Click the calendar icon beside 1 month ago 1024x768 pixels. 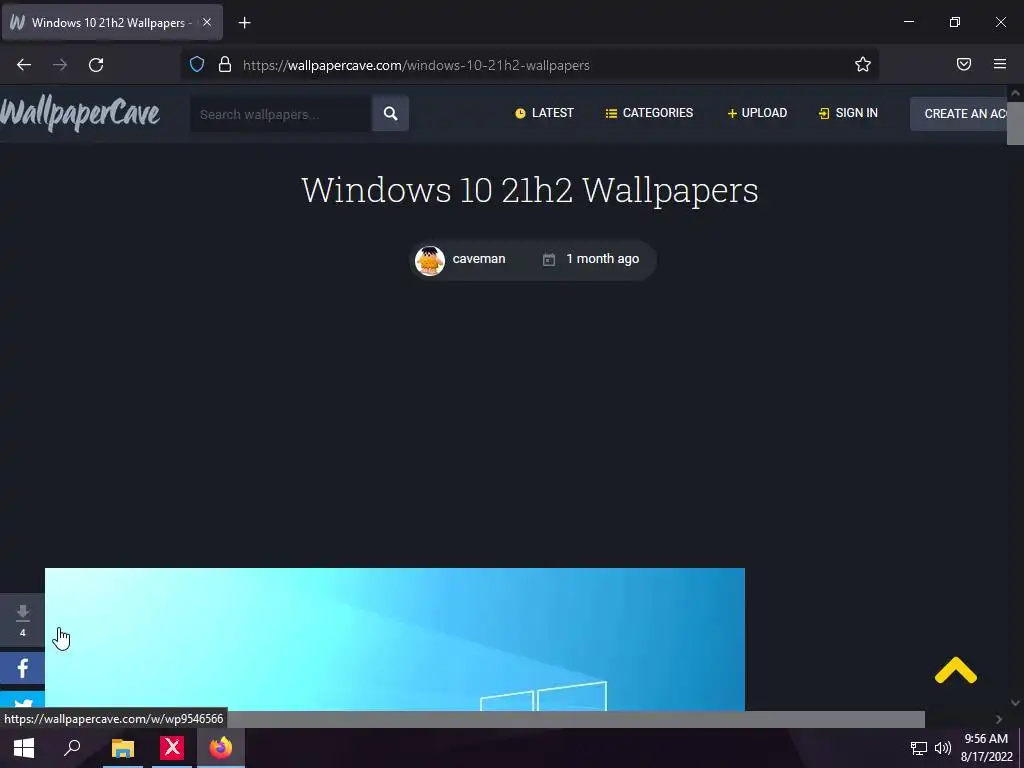click(x=549, y=259)
